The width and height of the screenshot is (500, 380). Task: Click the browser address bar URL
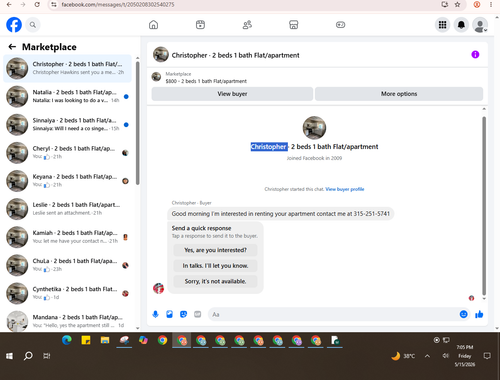118,5
